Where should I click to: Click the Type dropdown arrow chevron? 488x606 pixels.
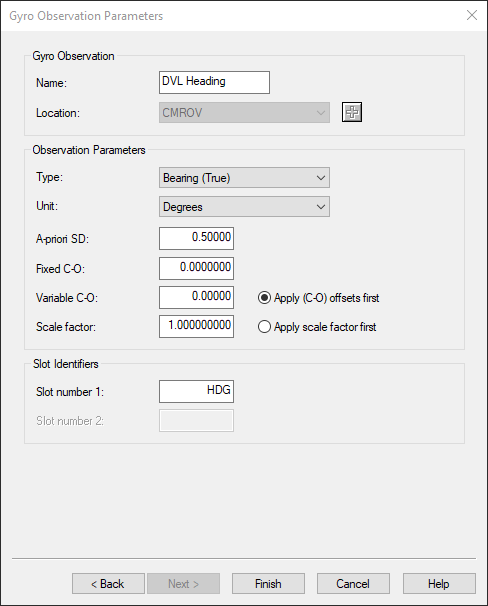[x=321, y=178]
